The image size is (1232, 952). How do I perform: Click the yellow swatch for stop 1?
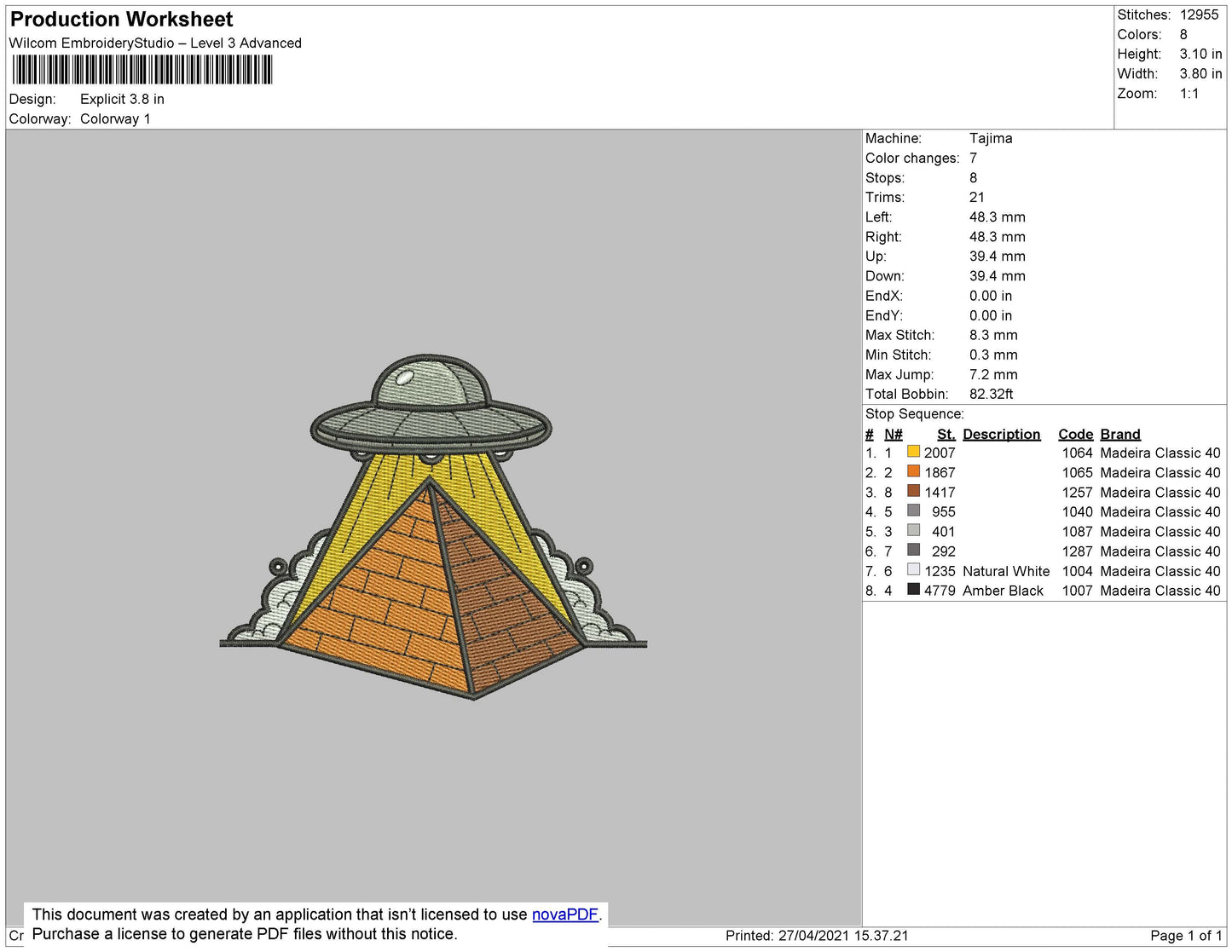[x=913, y=452]
